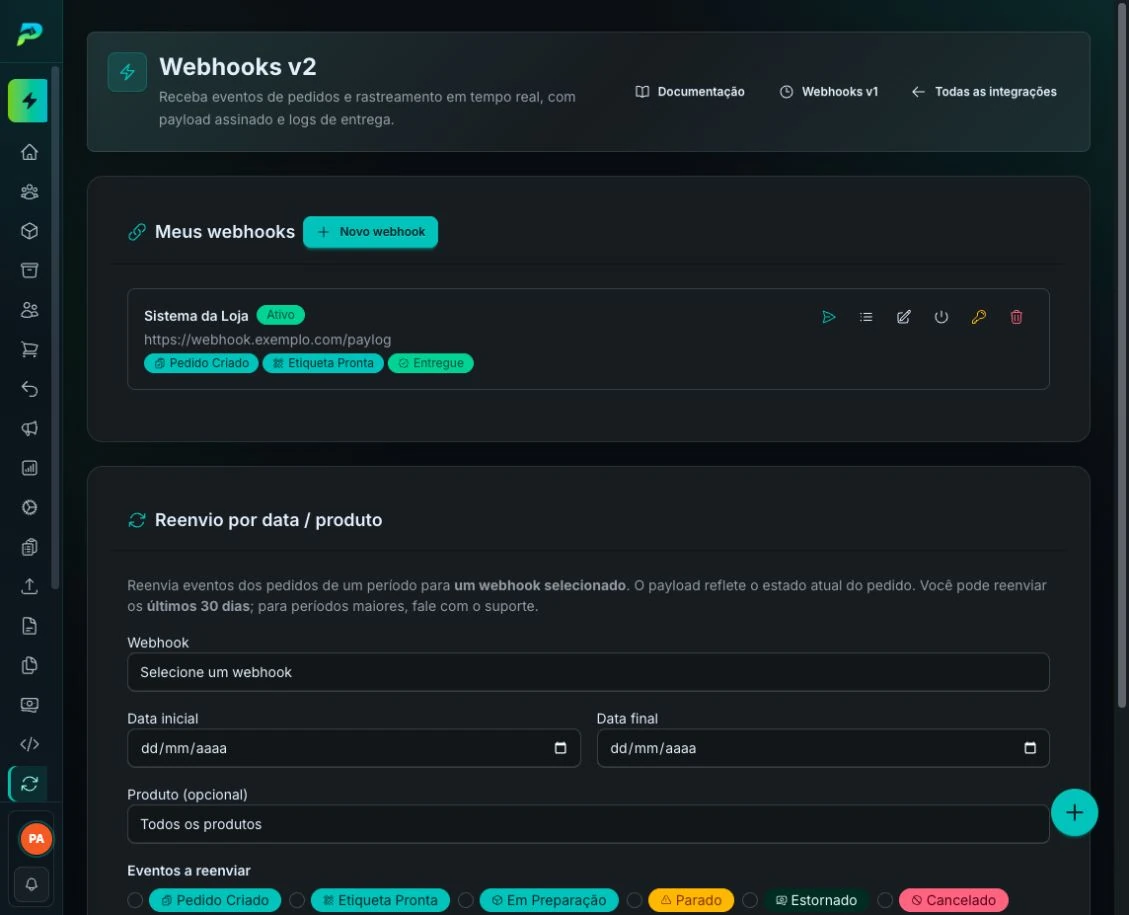1129x915 pixels.
Task: Open notifications bell in sidebar
Action: [31, 884]
